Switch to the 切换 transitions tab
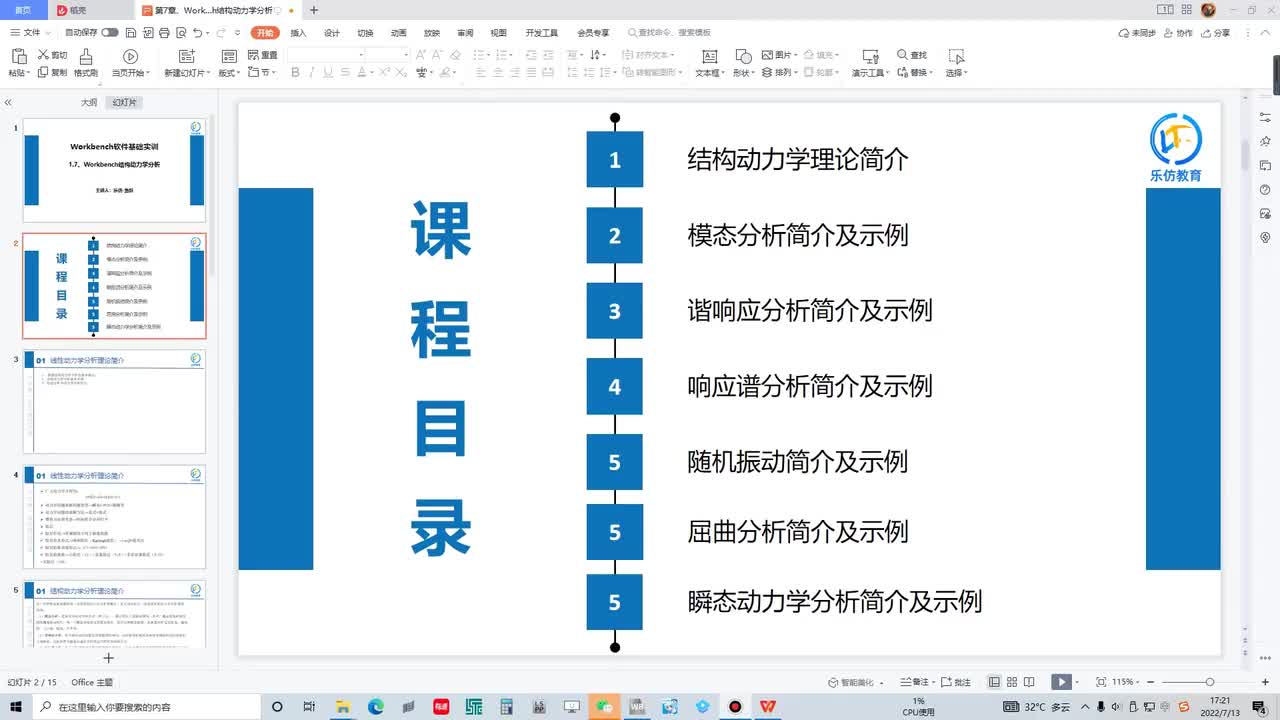Screen dimensions: 1280x720 coord(365,33)
